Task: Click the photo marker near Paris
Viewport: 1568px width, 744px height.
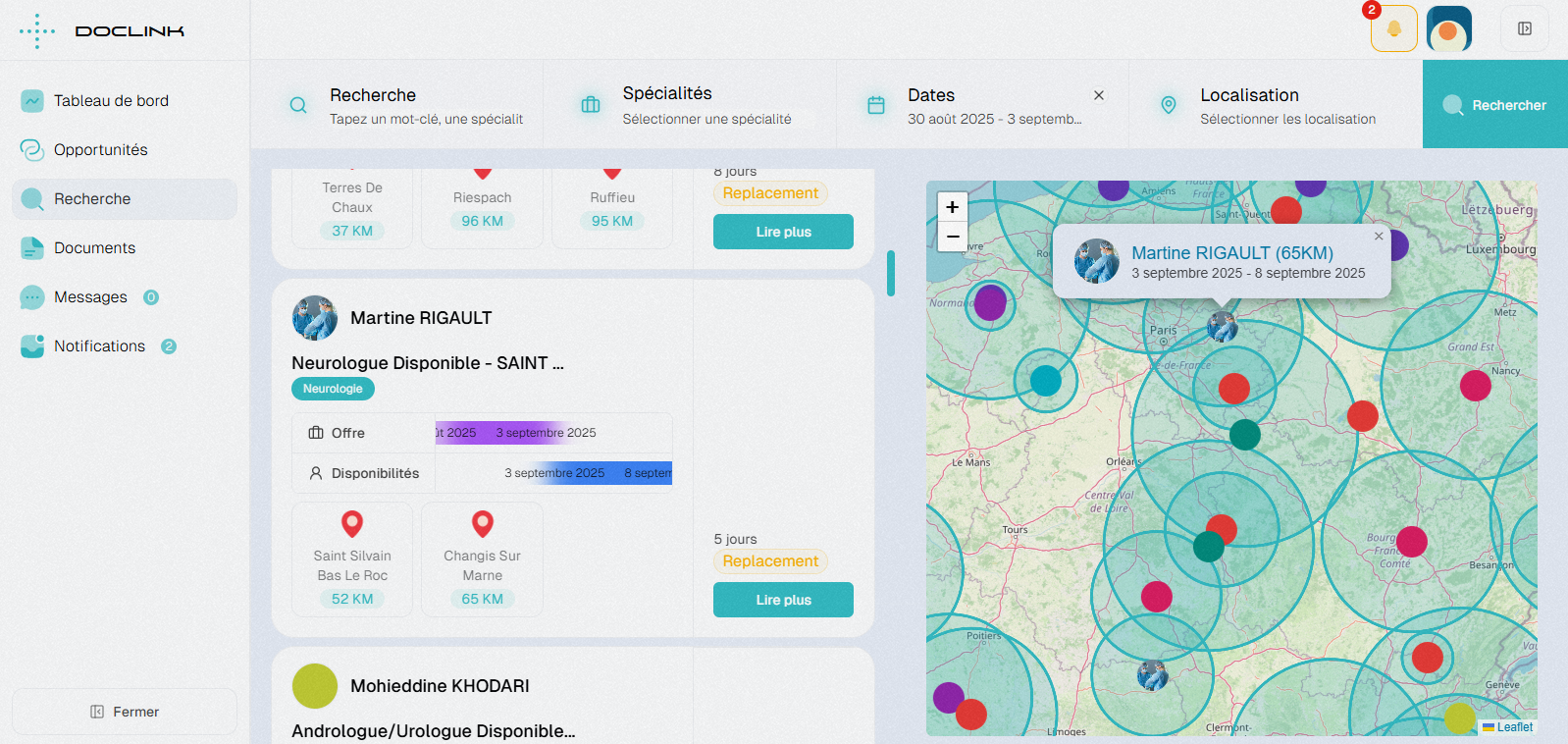Action: (x=1222, y=326)
